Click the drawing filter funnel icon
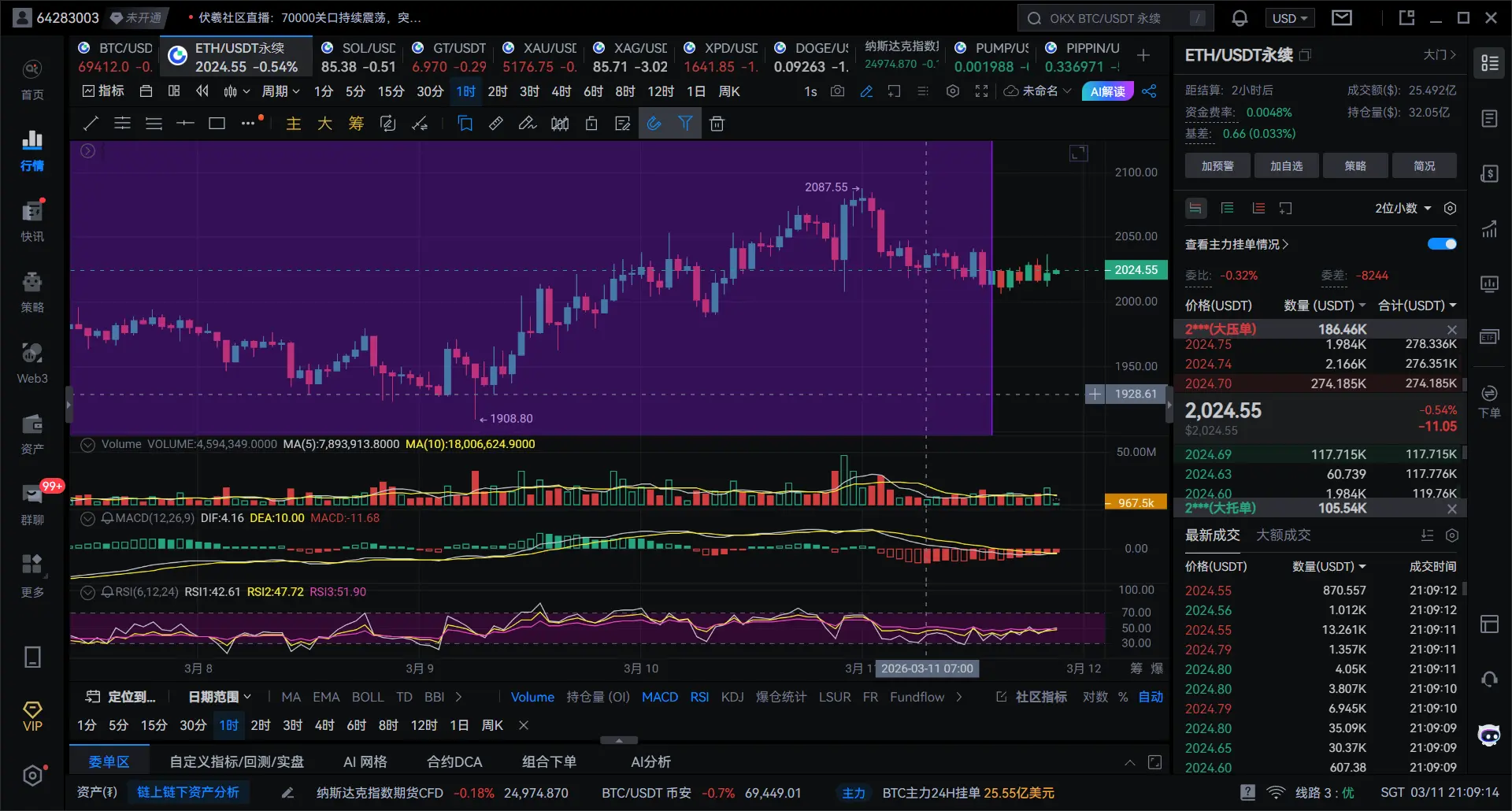Screen dimensions: 1512x811 (686, 124)
